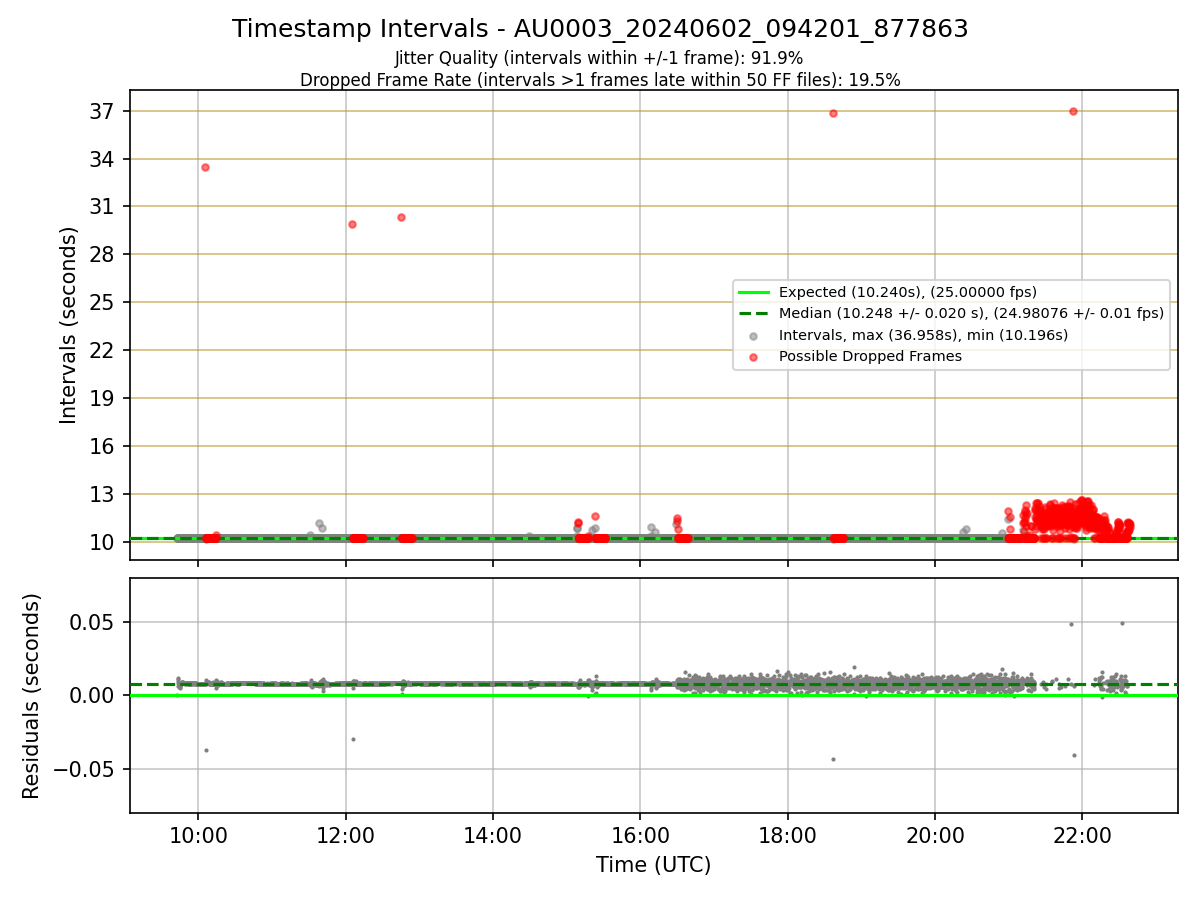Image resolution: width=1200 pixels, height=900 pixels.
Task: Click the 18:00 x-axis tick label
Action: (788, 835)
